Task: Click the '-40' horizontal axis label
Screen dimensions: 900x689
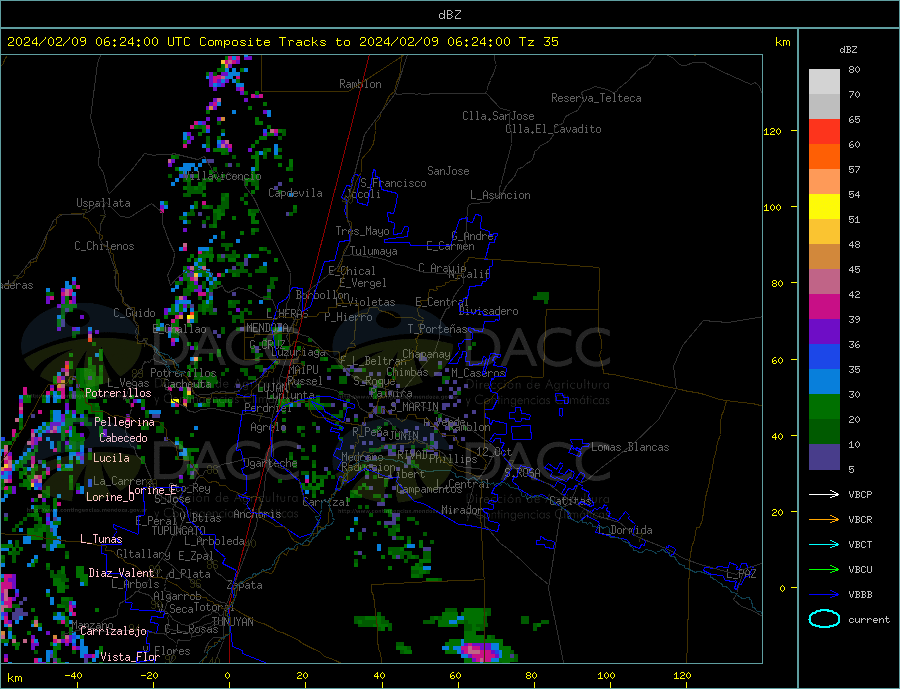Action: pos(73,676)
